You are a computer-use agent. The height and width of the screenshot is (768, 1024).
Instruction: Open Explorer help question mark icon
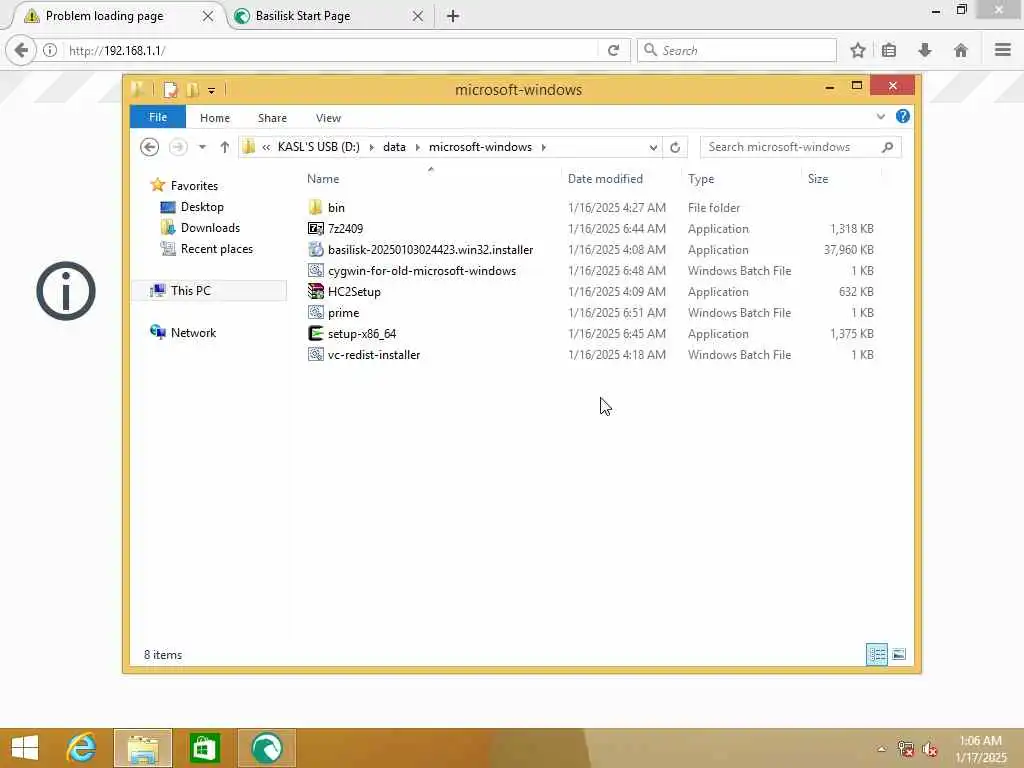tap(903, 116)
